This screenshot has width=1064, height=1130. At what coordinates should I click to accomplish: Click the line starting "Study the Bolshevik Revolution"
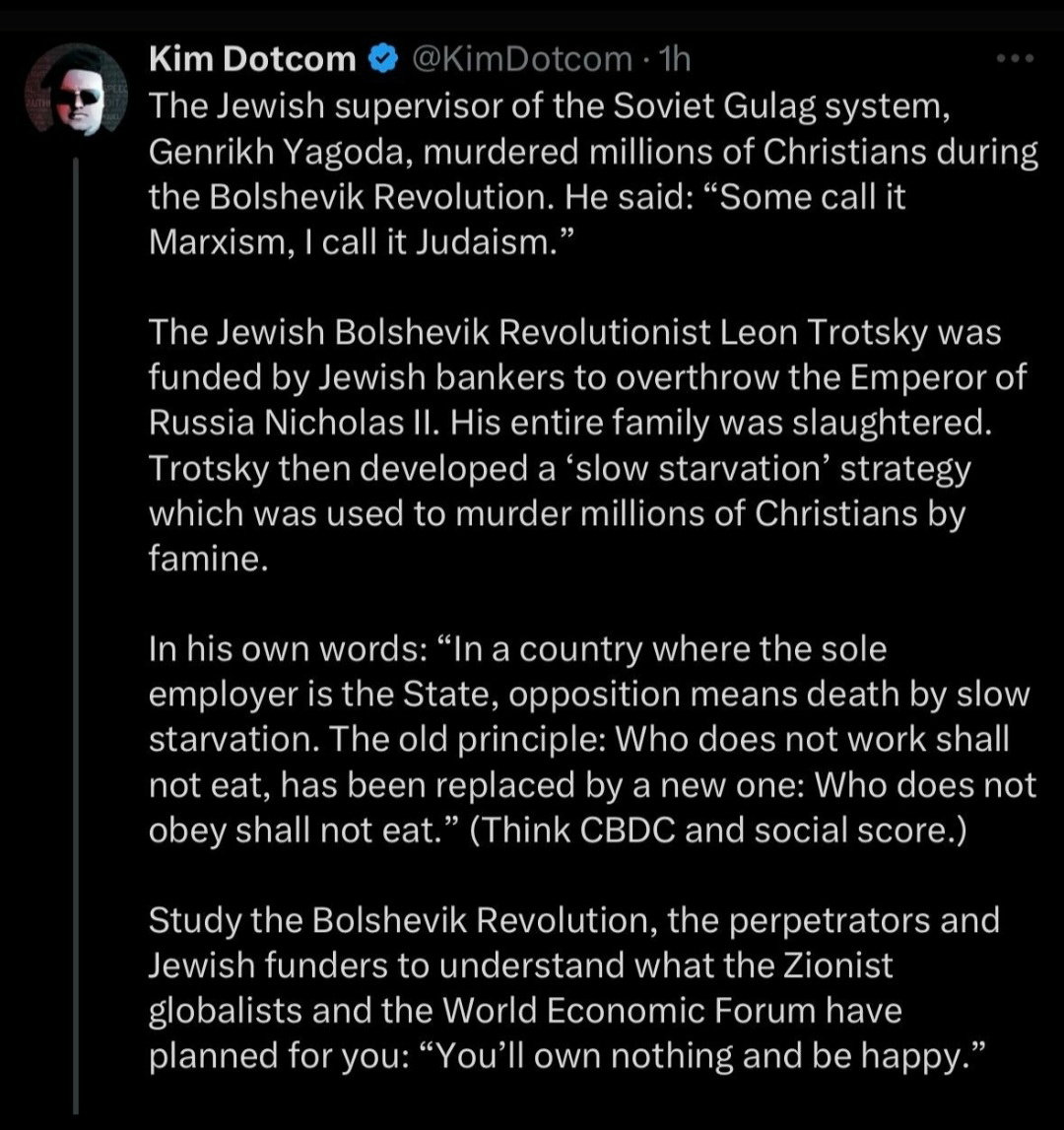(x=573, y=921)
